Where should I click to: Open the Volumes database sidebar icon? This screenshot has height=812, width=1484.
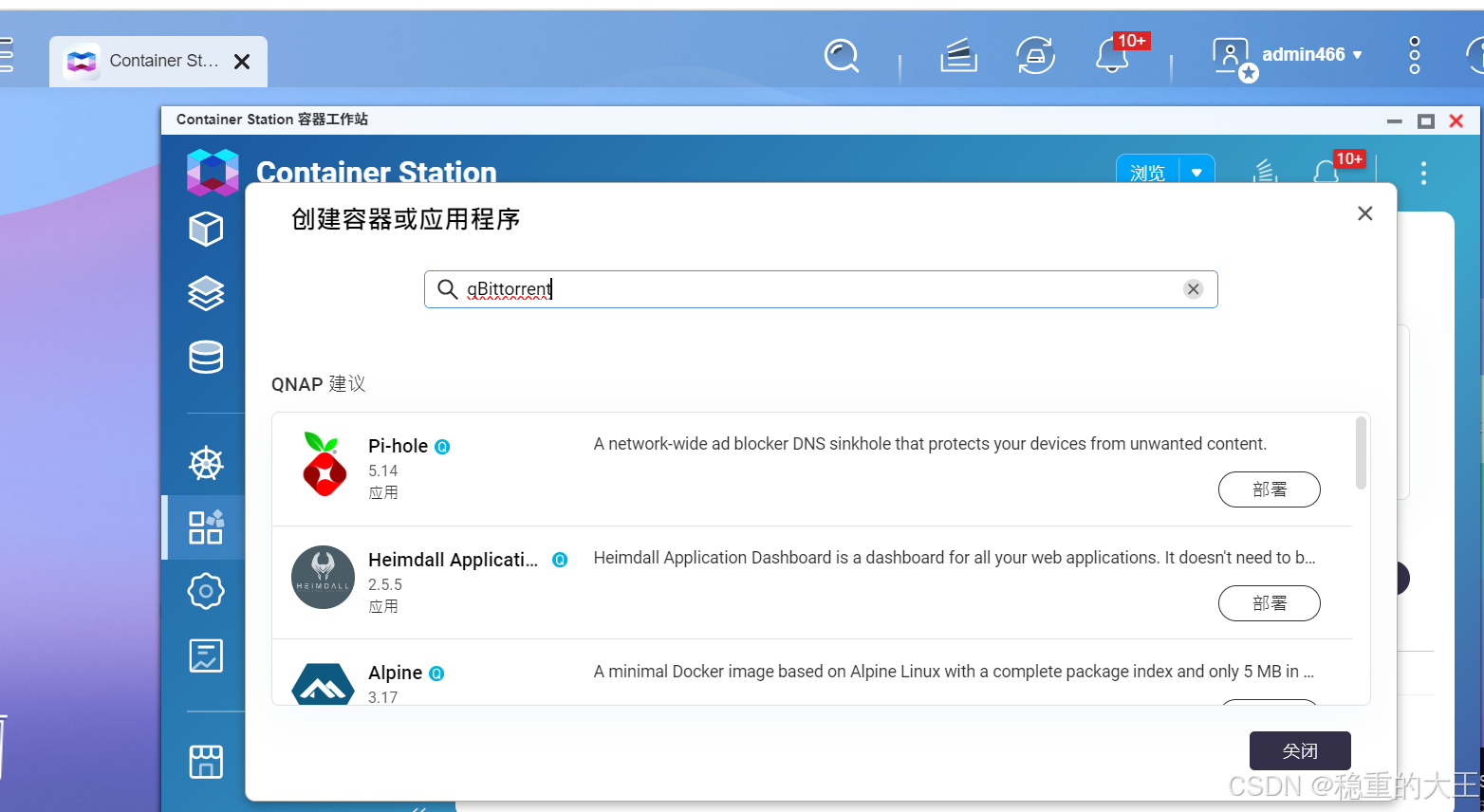click(206, 357)
